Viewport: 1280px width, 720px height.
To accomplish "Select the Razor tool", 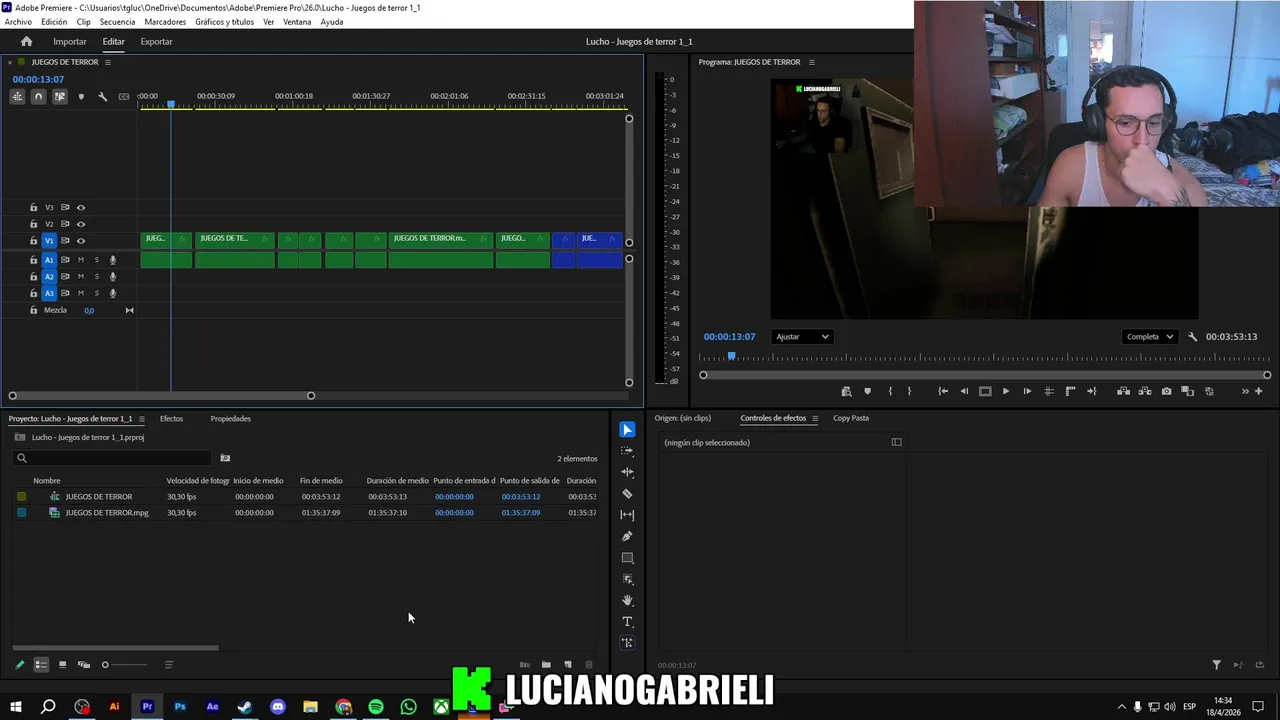I will 627,494.
